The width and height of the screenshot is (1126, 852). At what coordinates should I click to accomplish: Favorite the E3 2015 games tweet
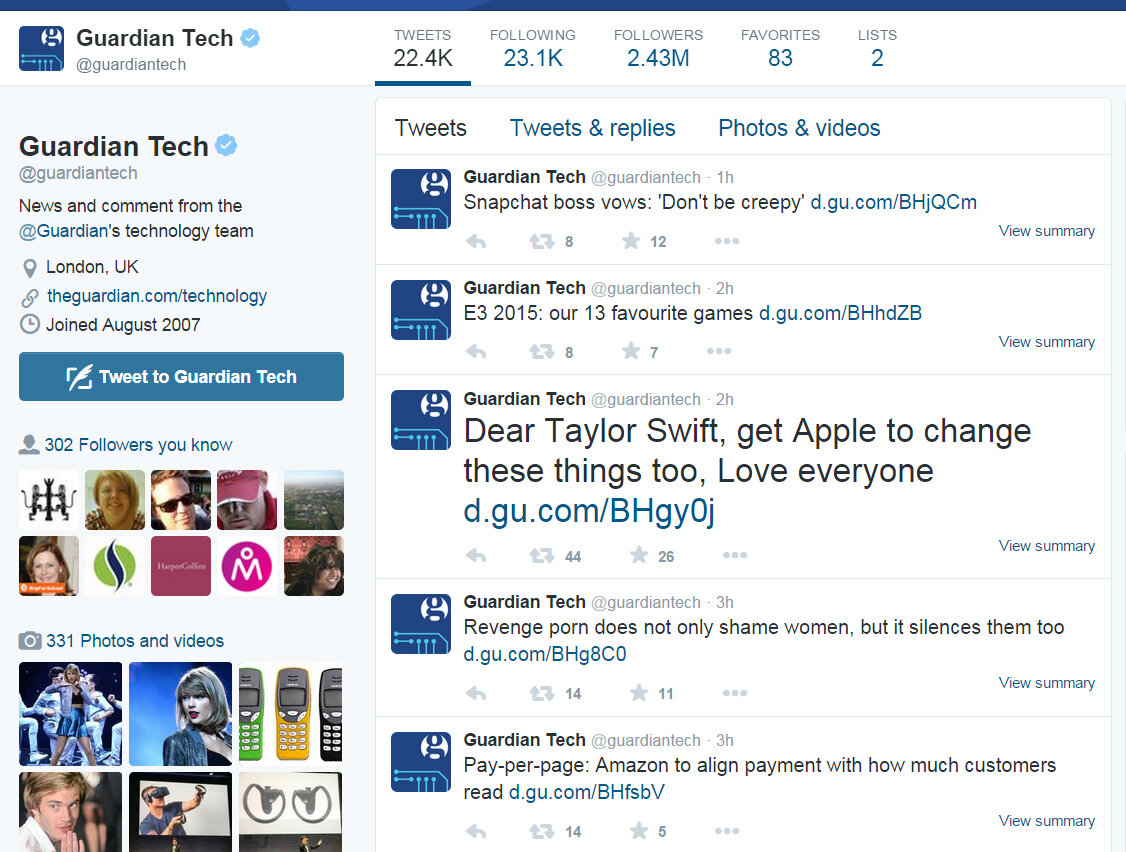[631, 351]
